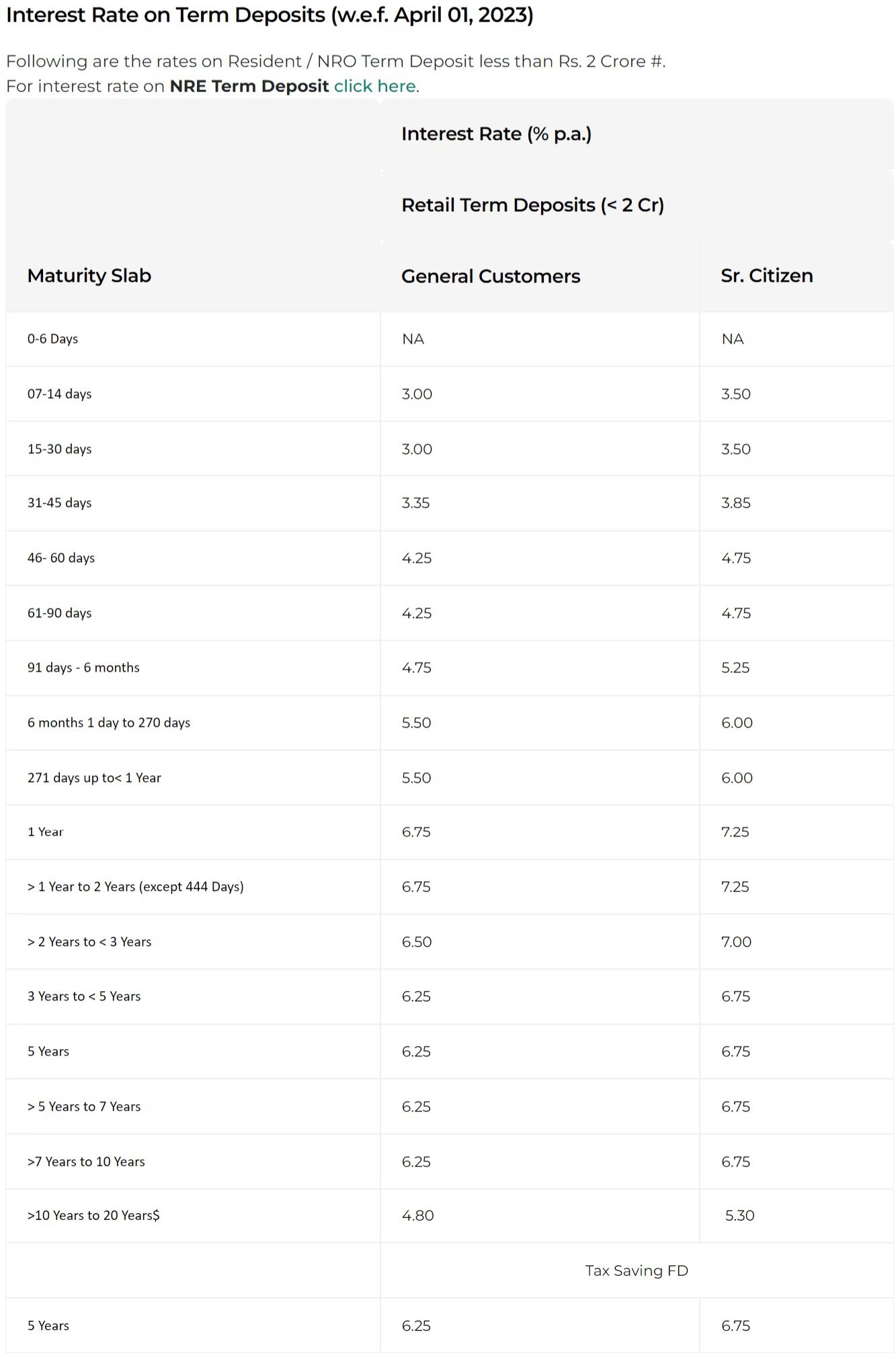Select the '0-6 Days' maturity slab cell
896x1357 pixels.
coord(52,339)
